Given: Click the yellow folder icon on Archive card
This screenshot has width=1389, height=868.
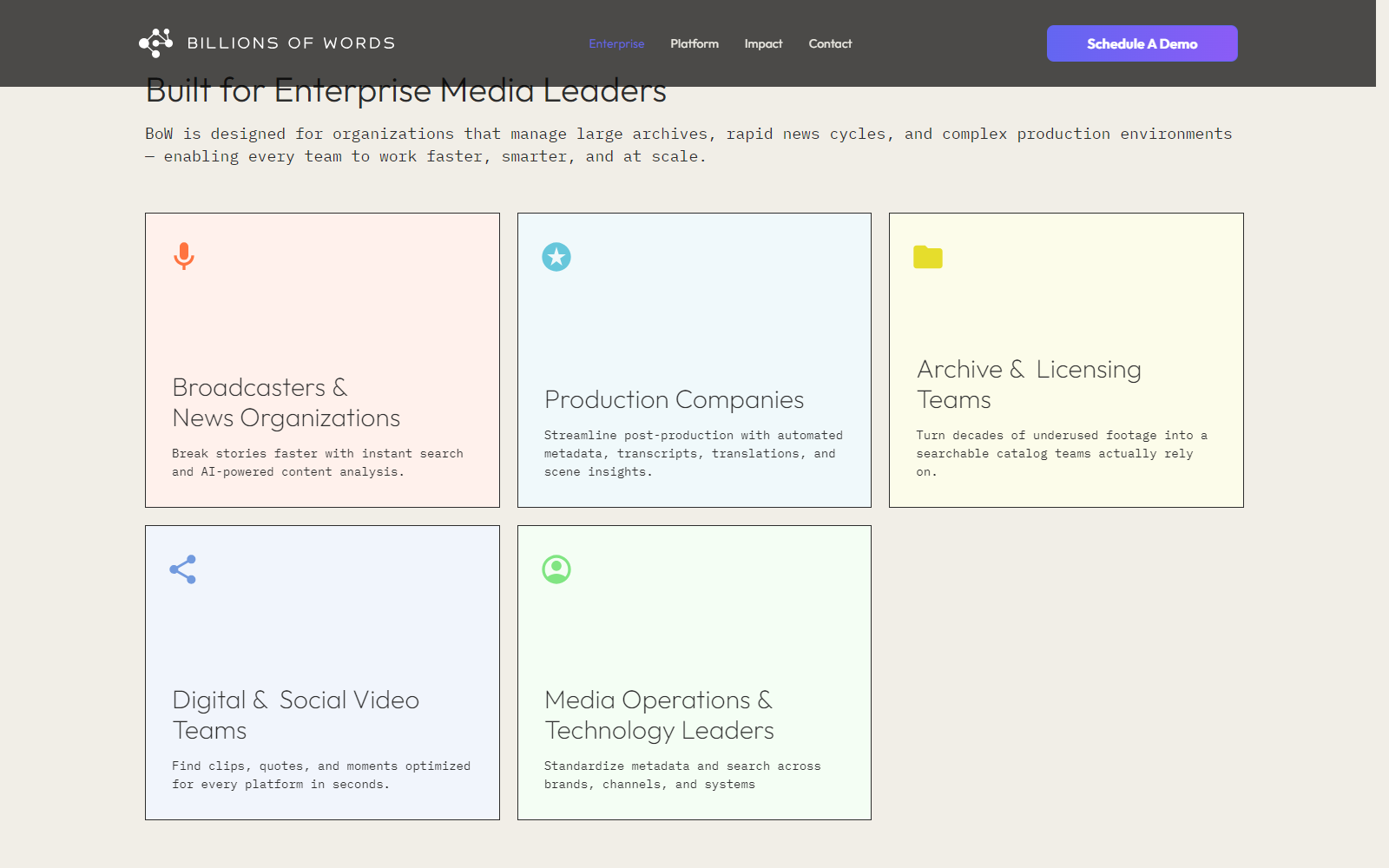Looking at the screenshot, I should (x=928, y=257).
